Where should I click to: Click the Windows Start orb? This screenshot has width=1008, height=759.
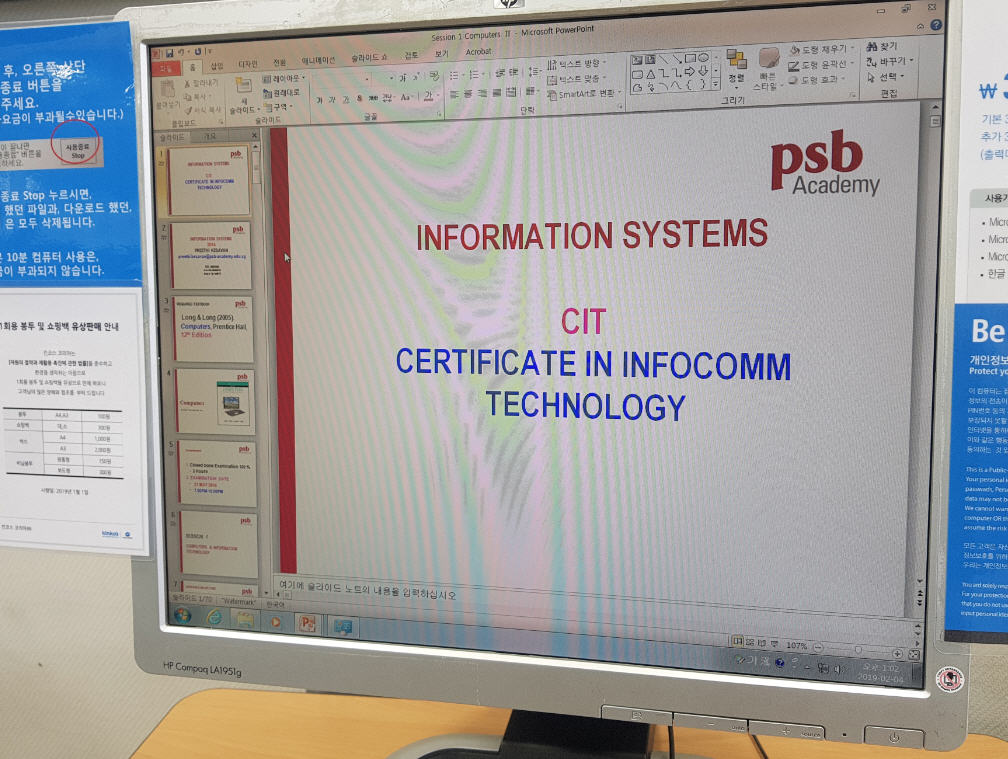[183, 616]
